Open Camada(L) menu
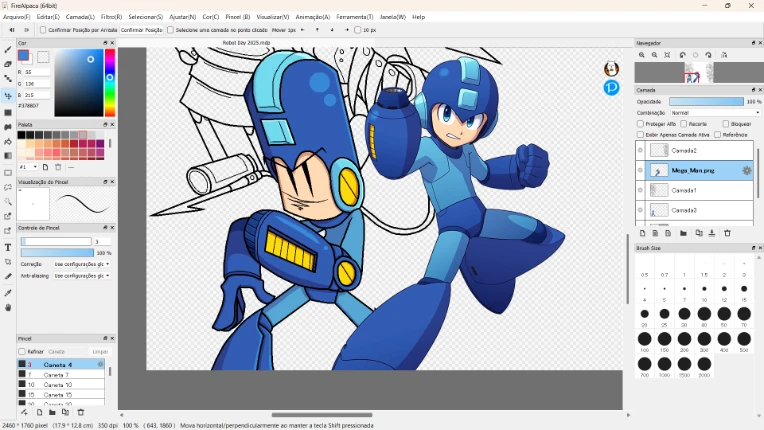 pyautogui.click(x=80, y=17)
